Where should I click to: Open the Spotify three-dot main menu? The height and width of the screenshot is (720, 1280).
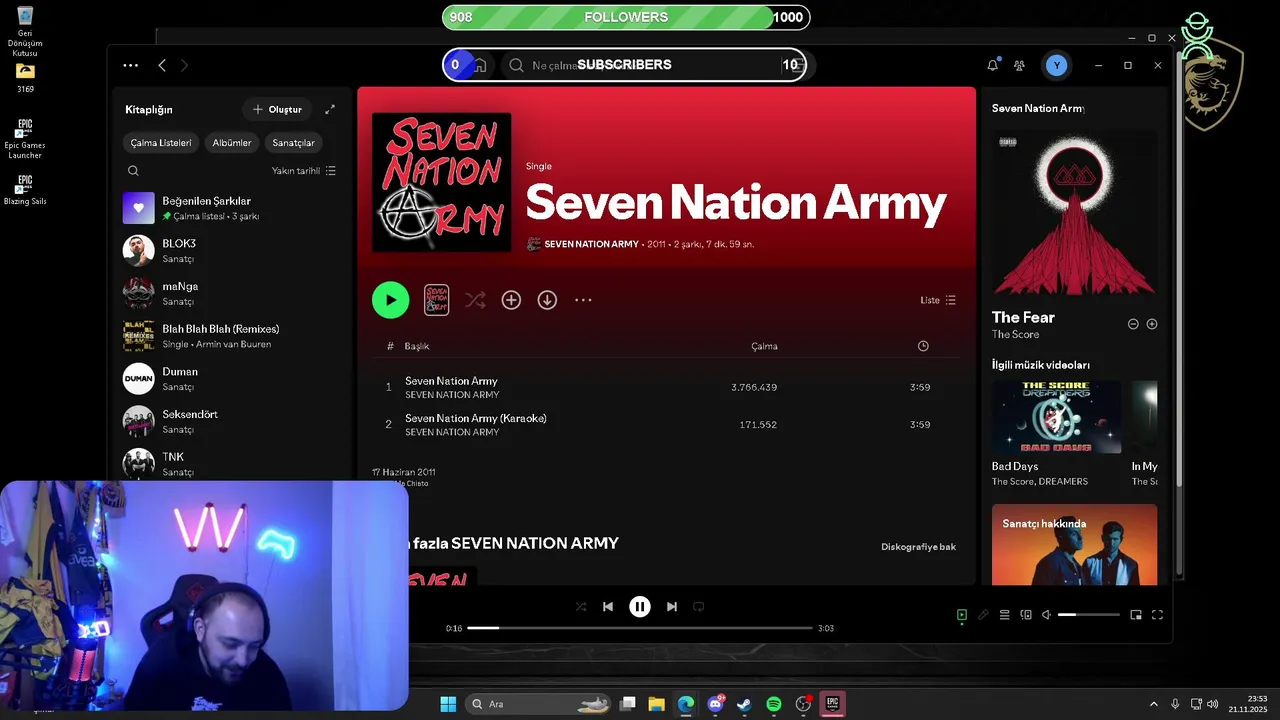pos(131,65)
